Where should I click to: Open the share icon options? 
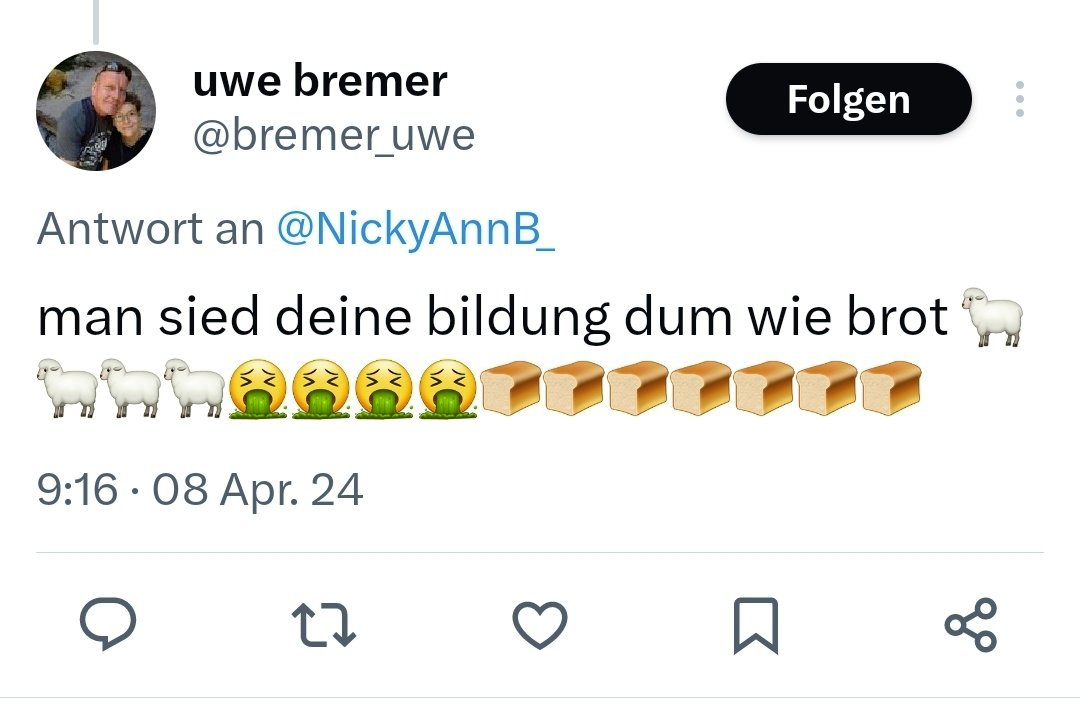[970, 625]
